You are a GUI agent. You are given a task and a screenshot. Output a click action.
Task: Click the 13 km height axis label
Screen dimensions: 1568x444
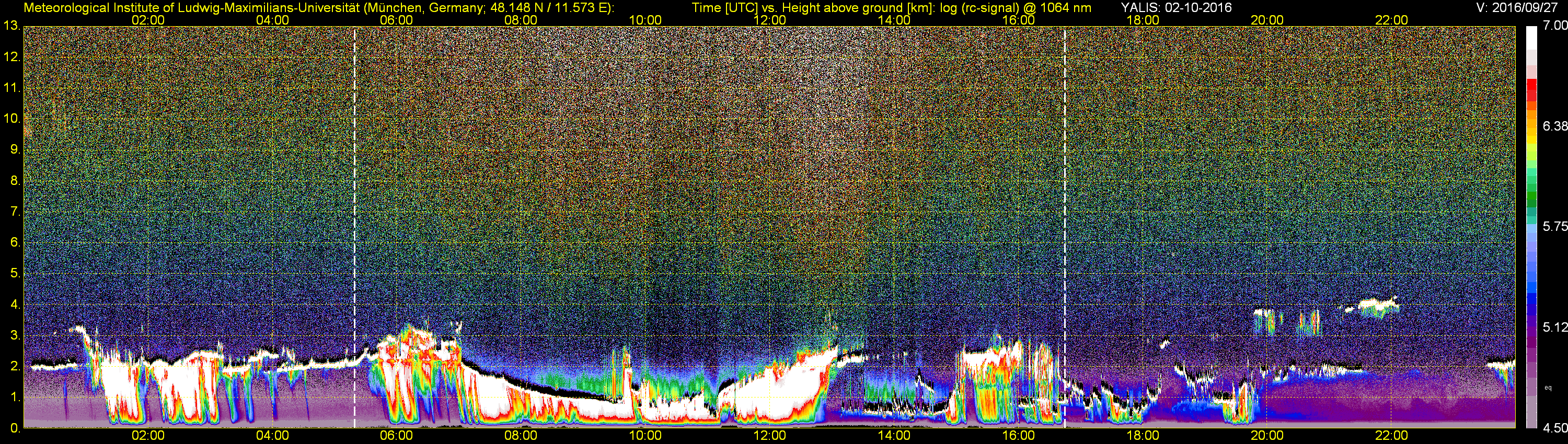pyautogui.click(x=11, y=26)
